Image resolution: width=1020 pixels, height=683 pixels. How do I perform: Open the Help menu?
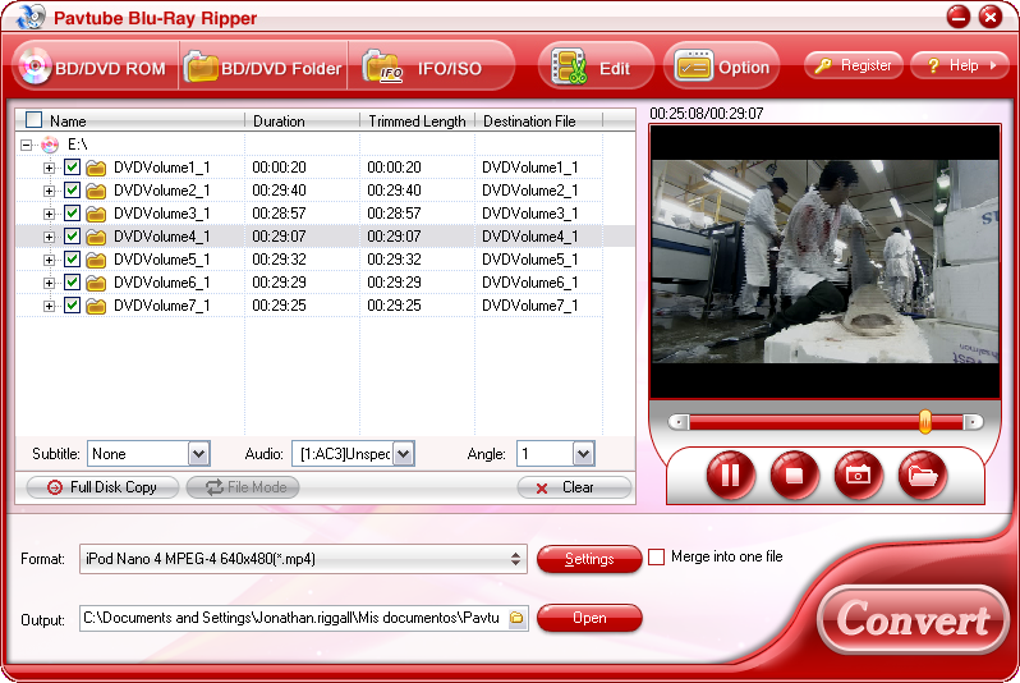960,66
